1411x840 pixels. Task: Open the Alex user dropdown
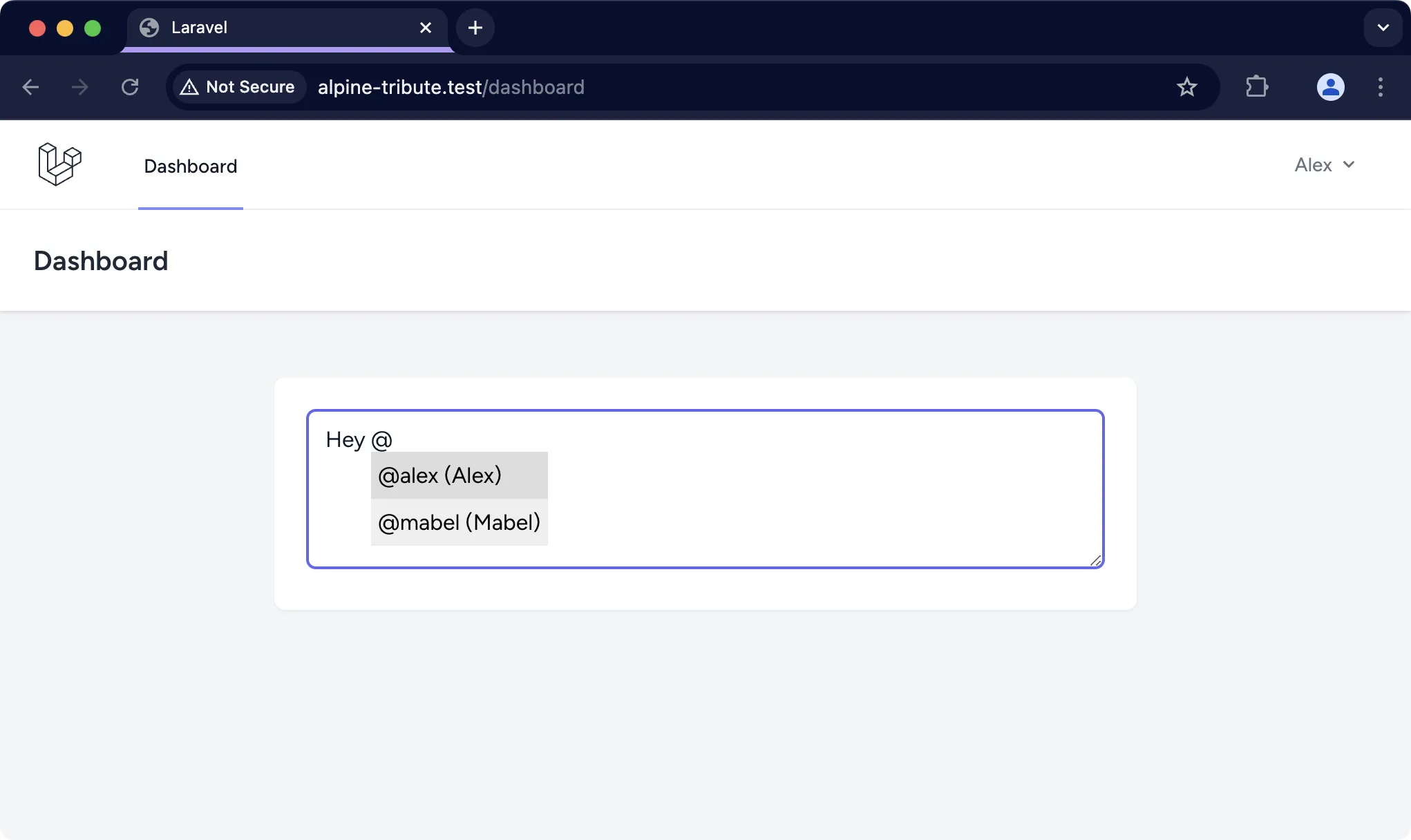pos(1325,165)
